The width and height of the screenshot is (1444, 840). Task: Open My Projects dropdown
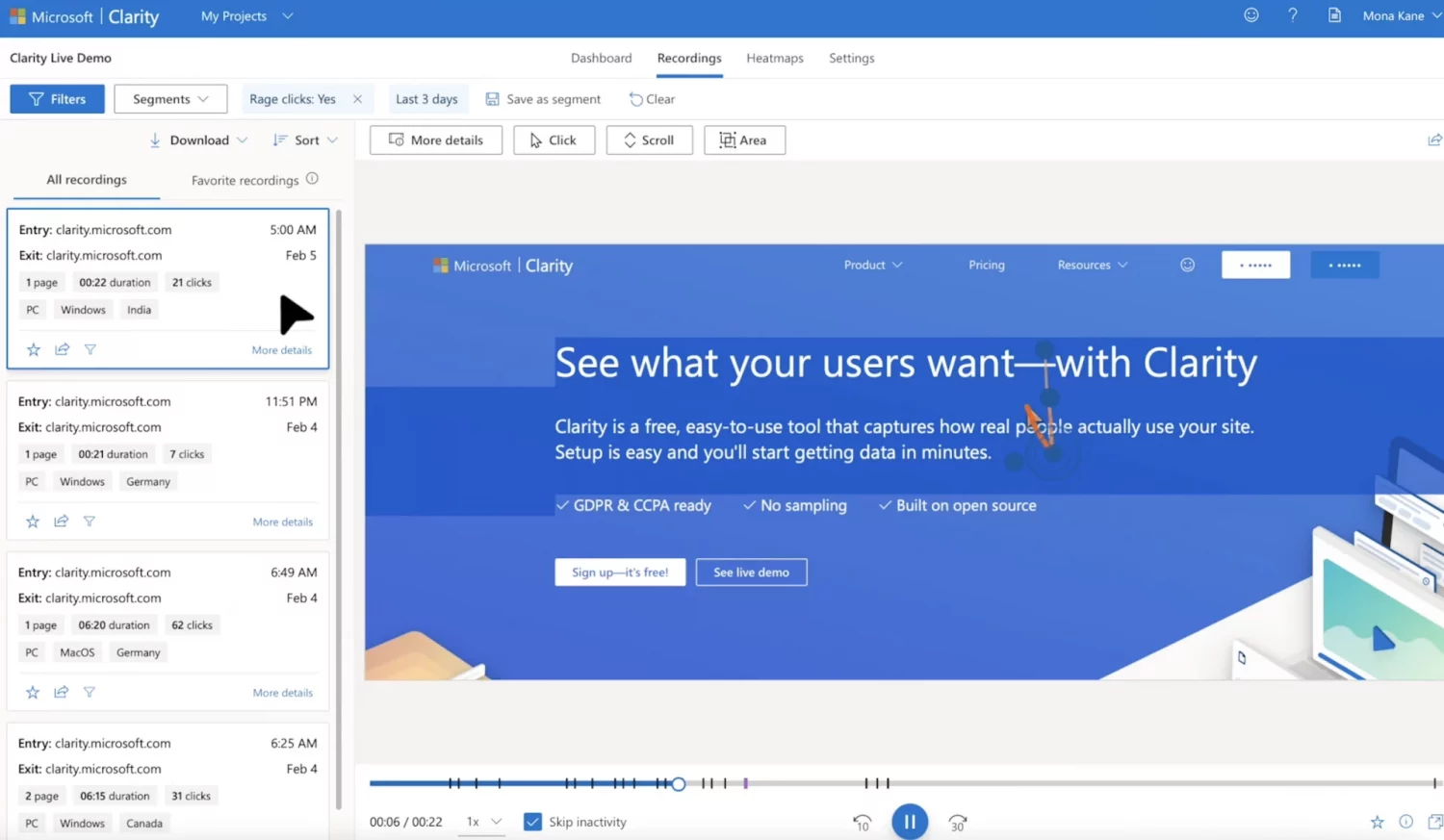pyautogui.click(x=246, y=16)
